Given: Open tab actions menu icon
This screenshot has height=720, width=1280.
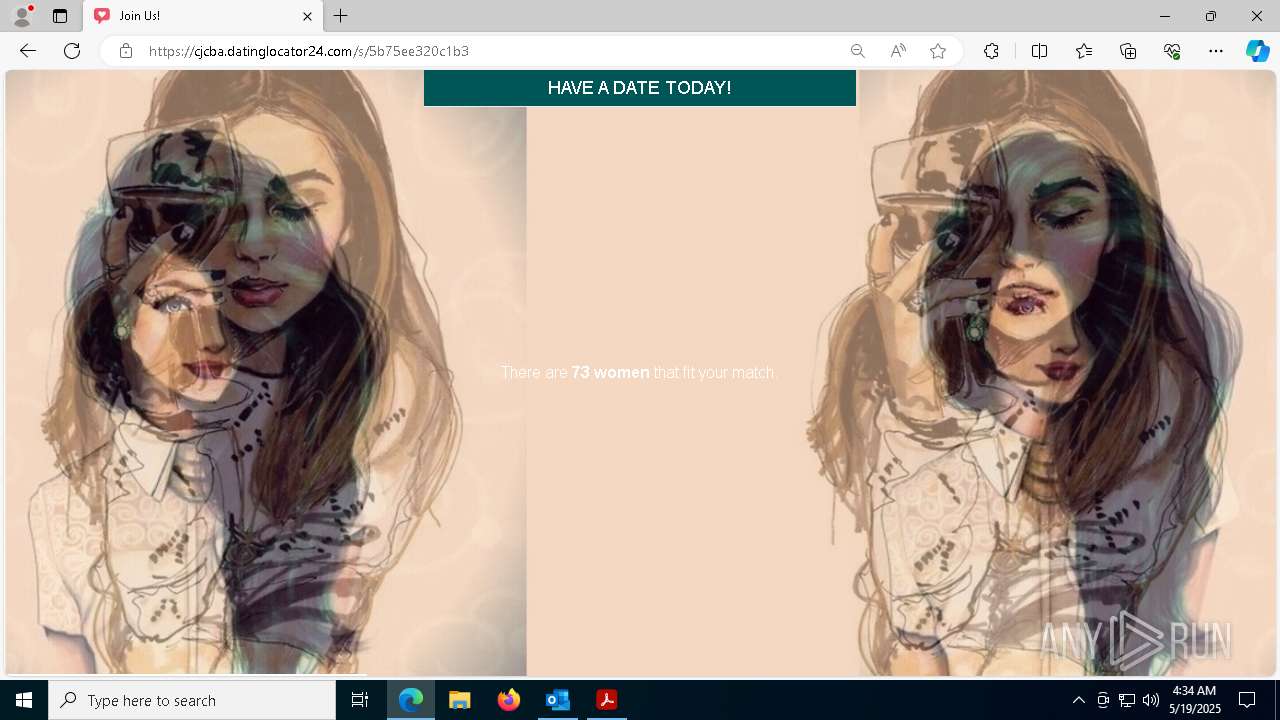Looking at the screenshot, I should [x=60, y=16].
